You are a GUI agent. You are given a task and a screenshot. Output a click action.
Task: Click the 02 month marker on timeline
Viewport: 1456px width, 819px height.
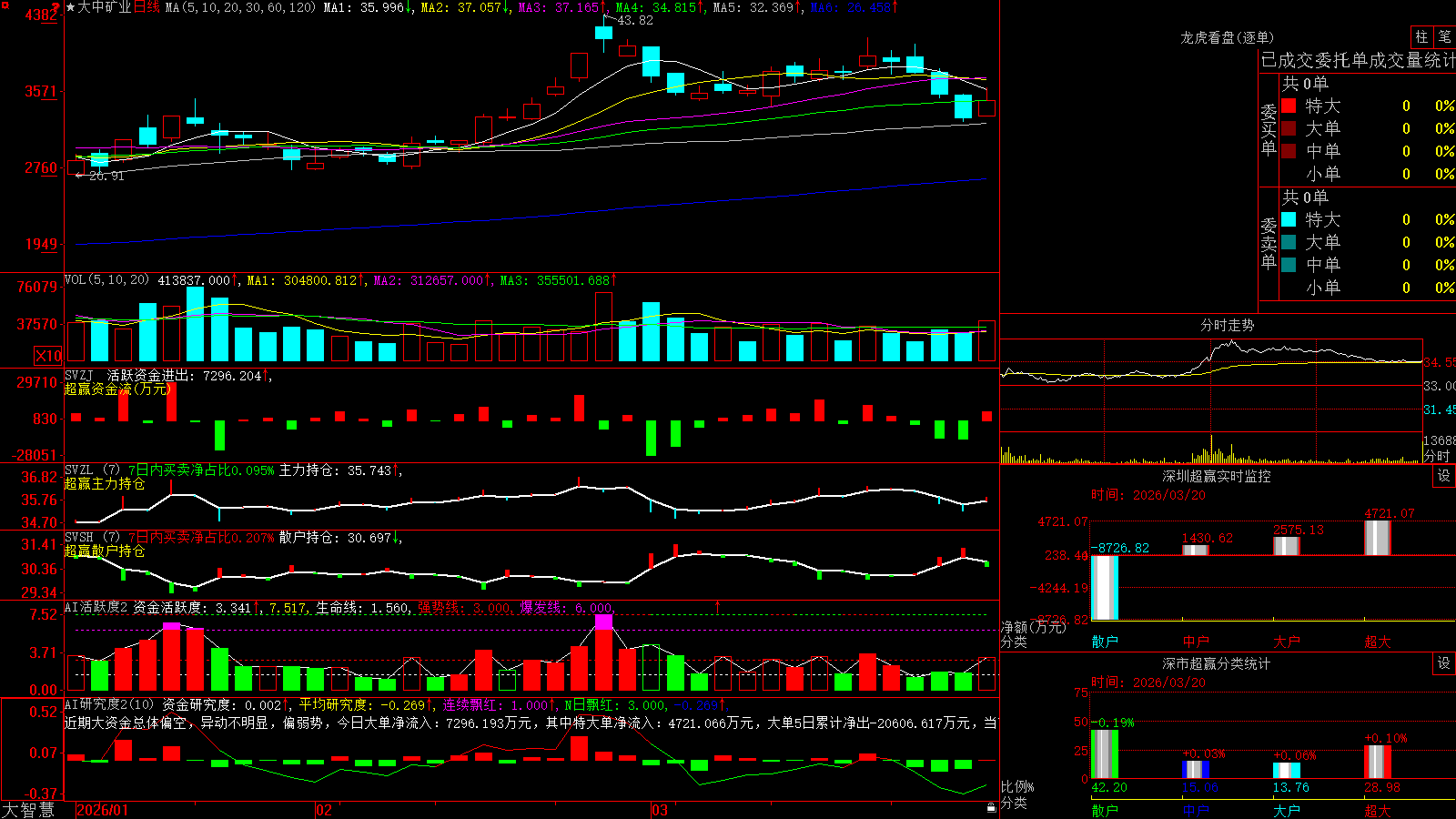point(324,810)
